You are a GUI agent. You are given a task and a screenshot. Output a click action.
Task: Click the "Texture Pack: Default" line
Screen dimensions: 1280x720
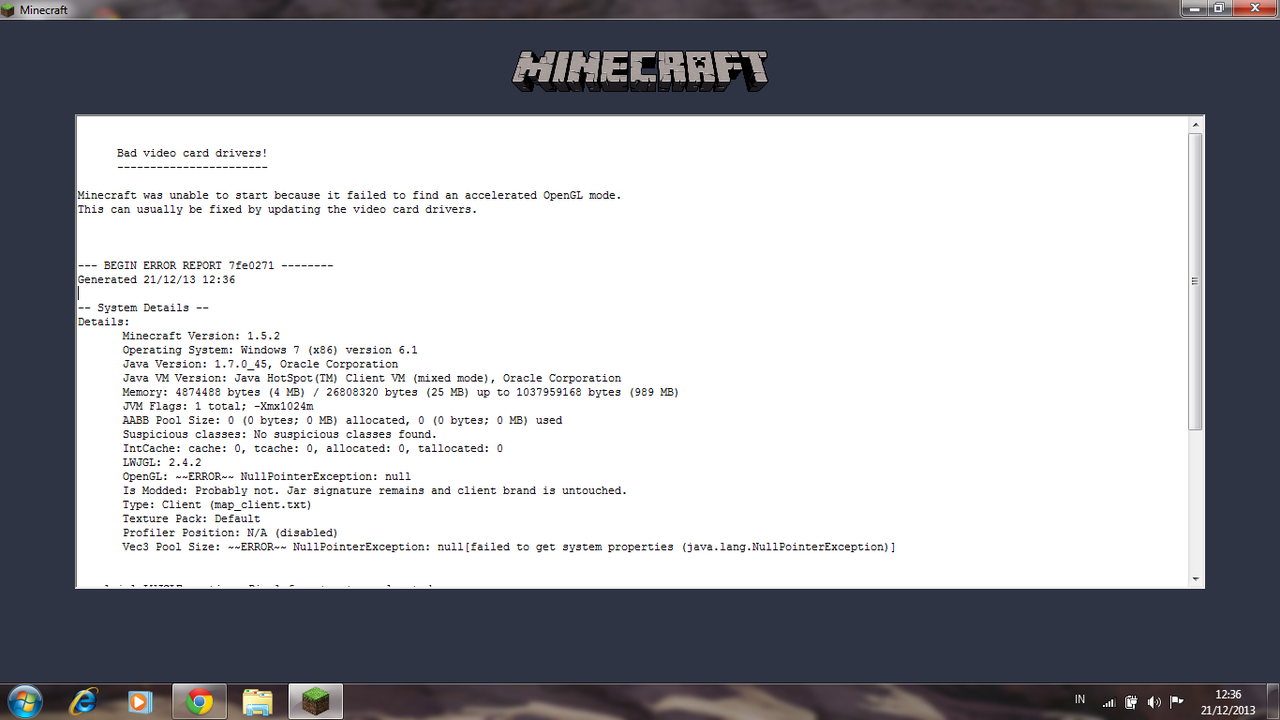pyautogui.click(x=192, y=518)
